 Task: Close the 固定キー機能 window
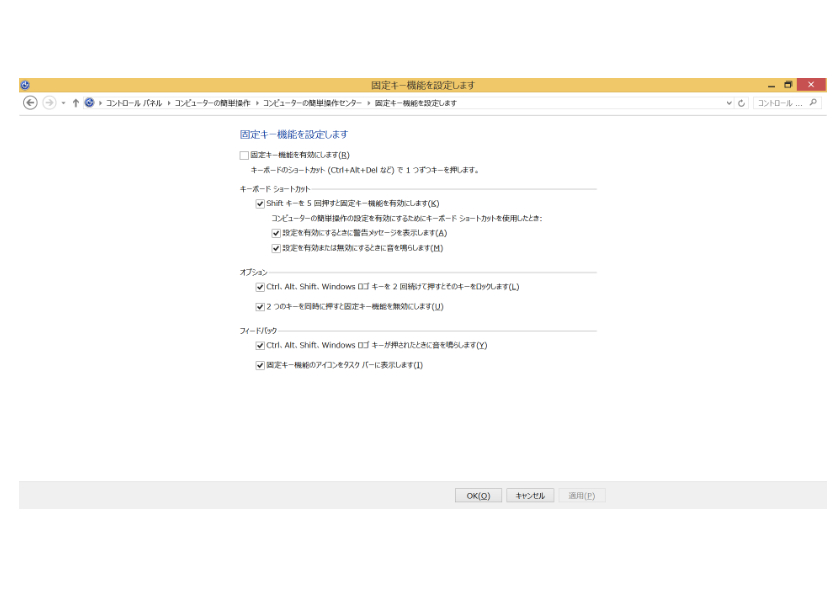coord(811,85)
